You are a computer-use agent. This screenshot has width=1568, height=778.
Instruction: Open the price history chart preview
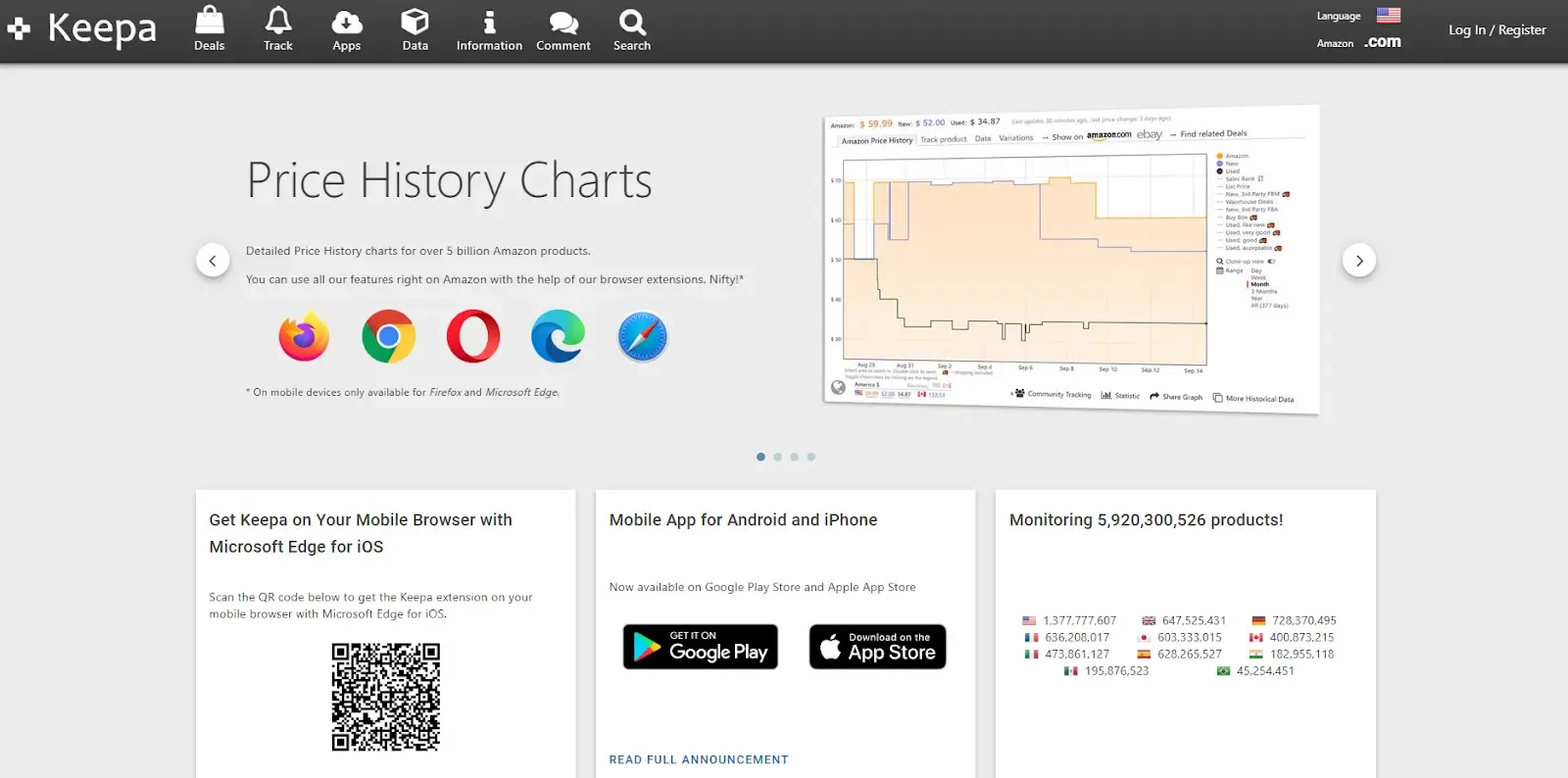coord(1071,260)
